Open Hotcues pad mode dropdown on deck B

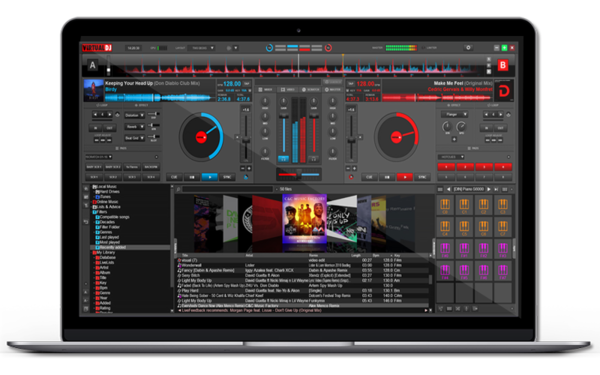click(x=451, y=157)
